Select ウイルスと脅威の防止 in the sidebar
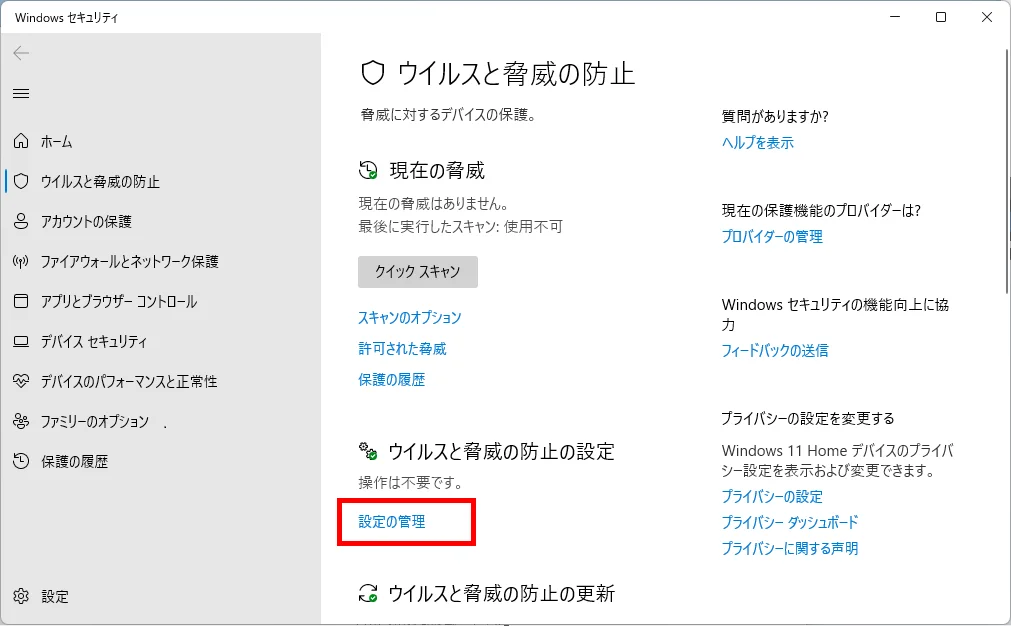 tap(100, 182)
